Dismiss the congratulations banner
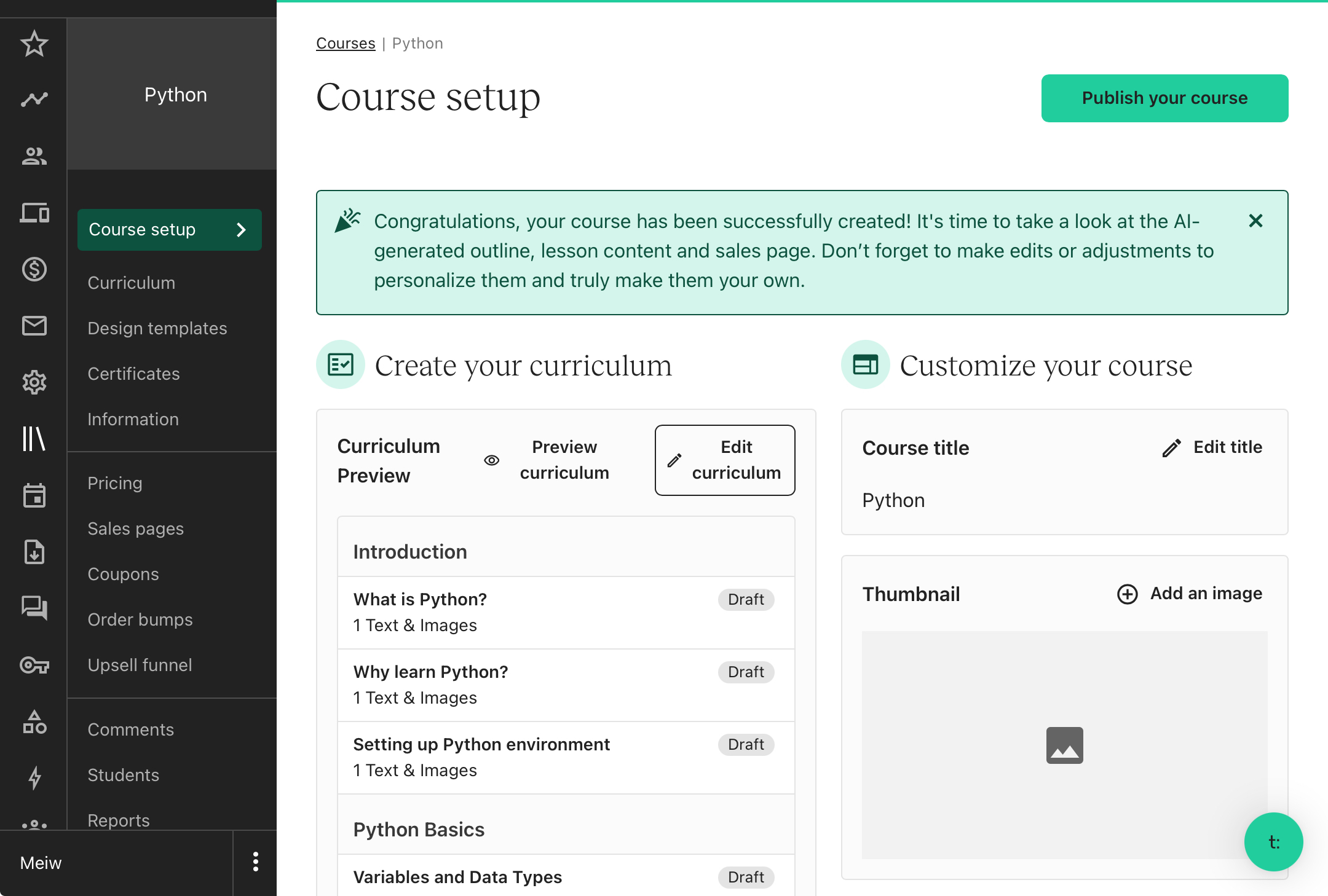Viewport: 1328px width, 896px height. [x=1255, y=221]
